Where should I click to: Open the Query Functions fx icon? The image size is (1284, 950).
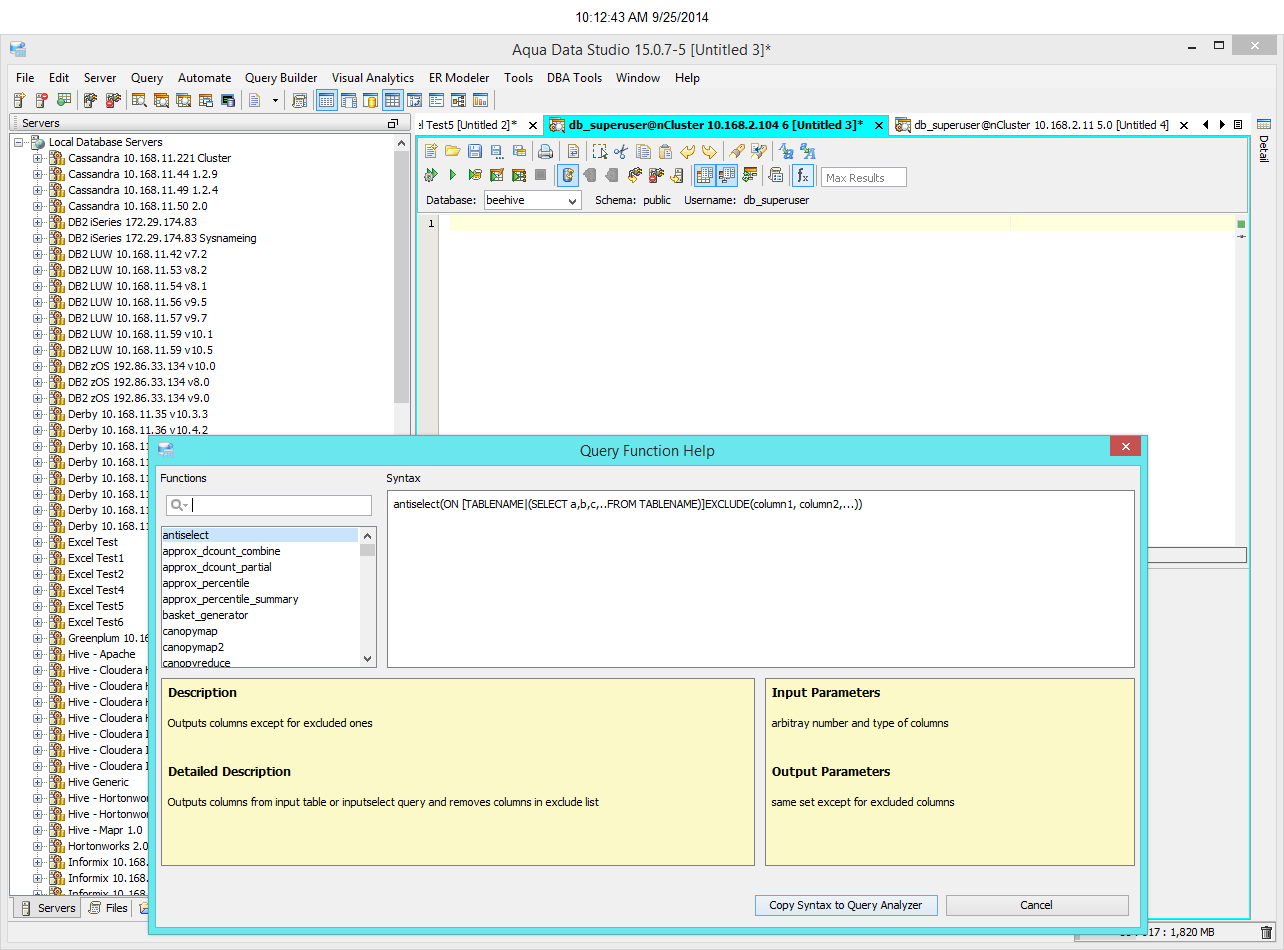tap(802, 176)
